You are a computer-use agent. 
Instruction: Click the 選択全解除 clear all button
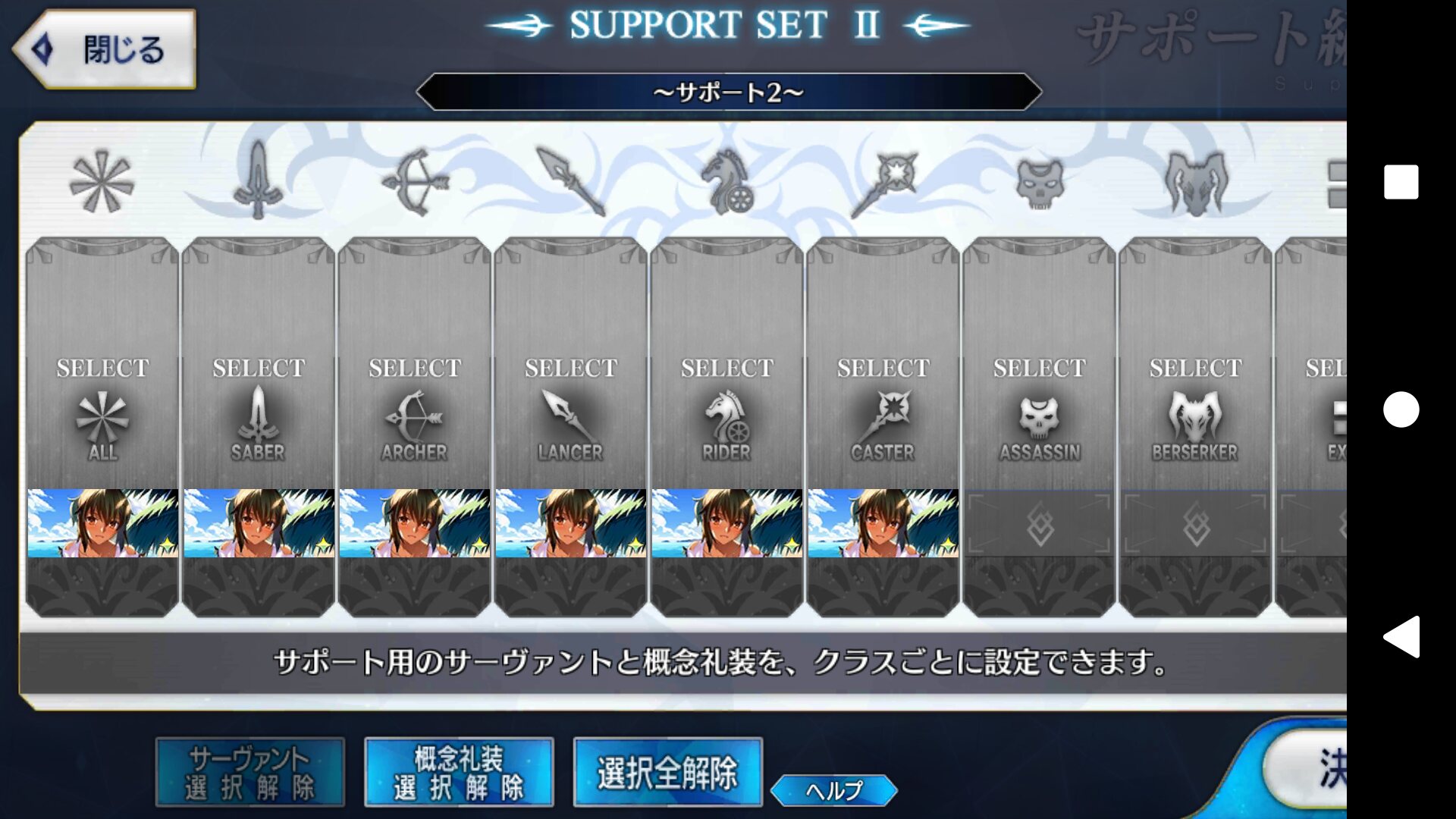(667, 772)
